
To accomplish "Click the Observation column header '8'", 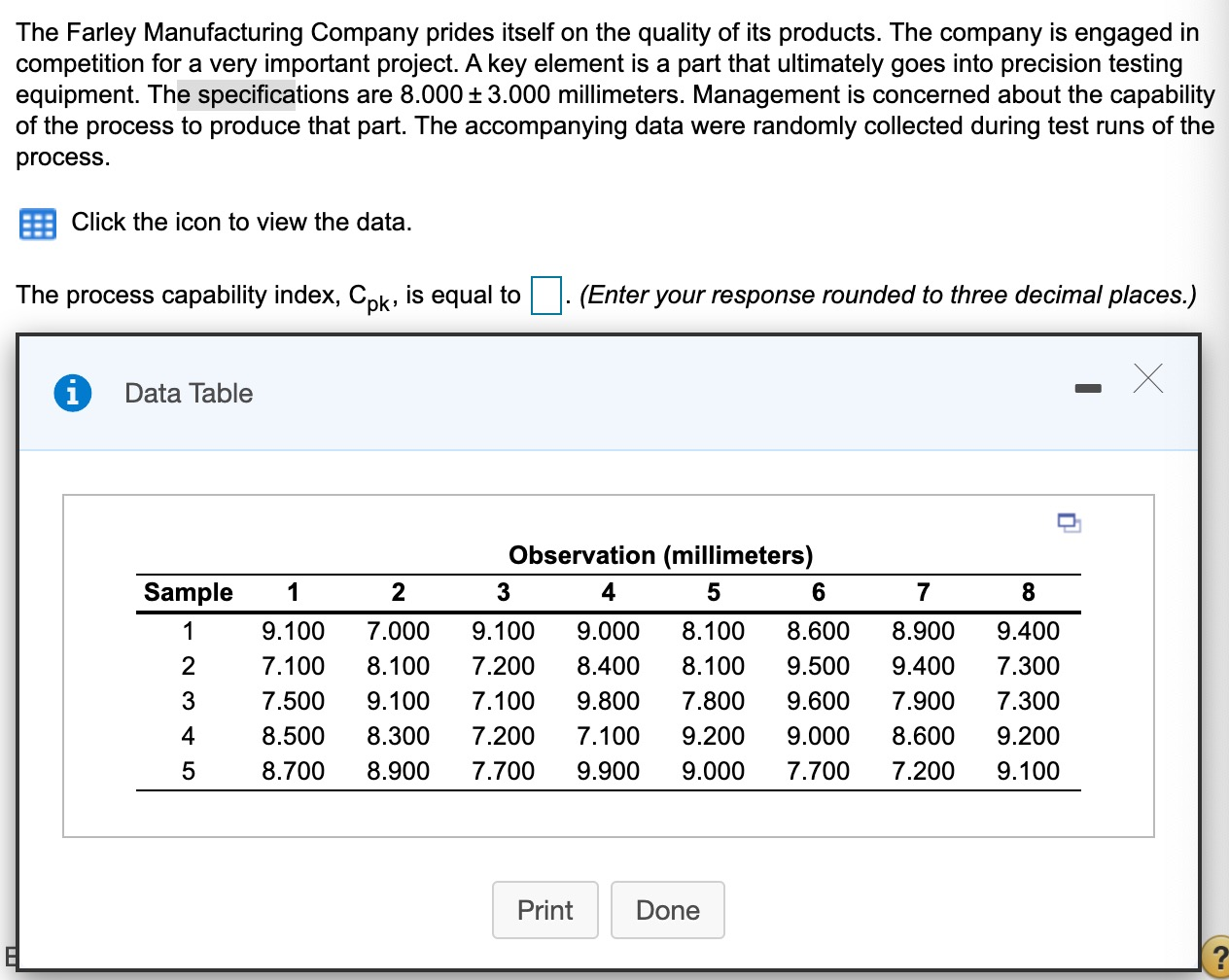I will [1028, 592].
